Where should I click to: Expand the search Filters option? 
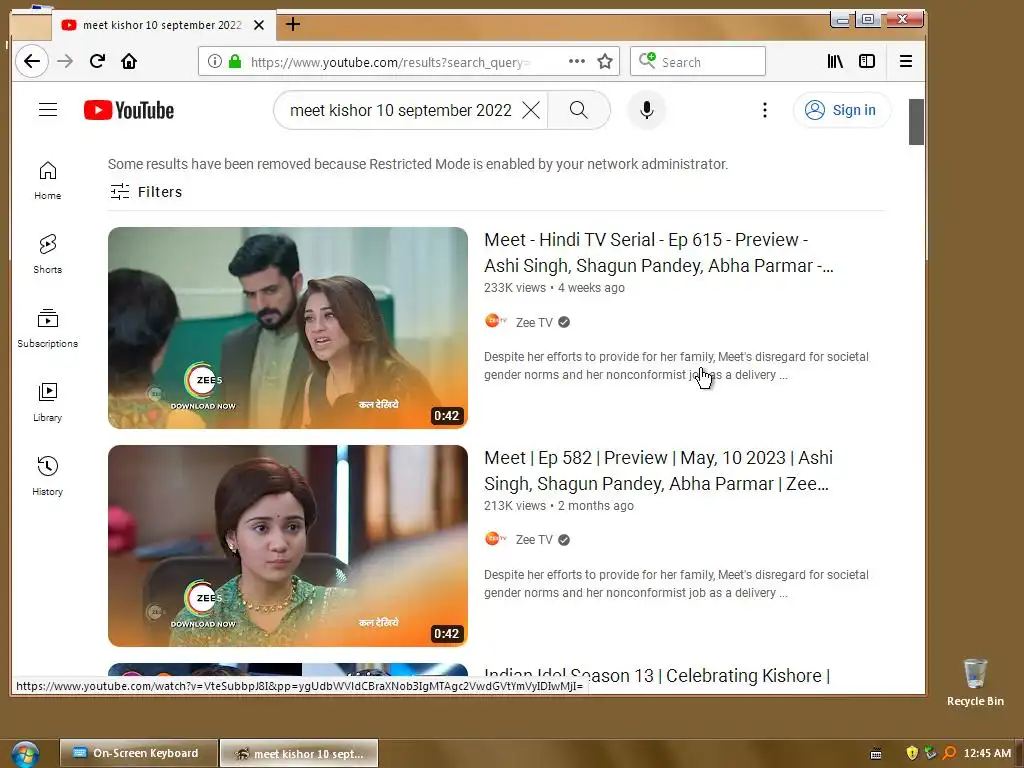pyautogui.click(x=146, y=192)
